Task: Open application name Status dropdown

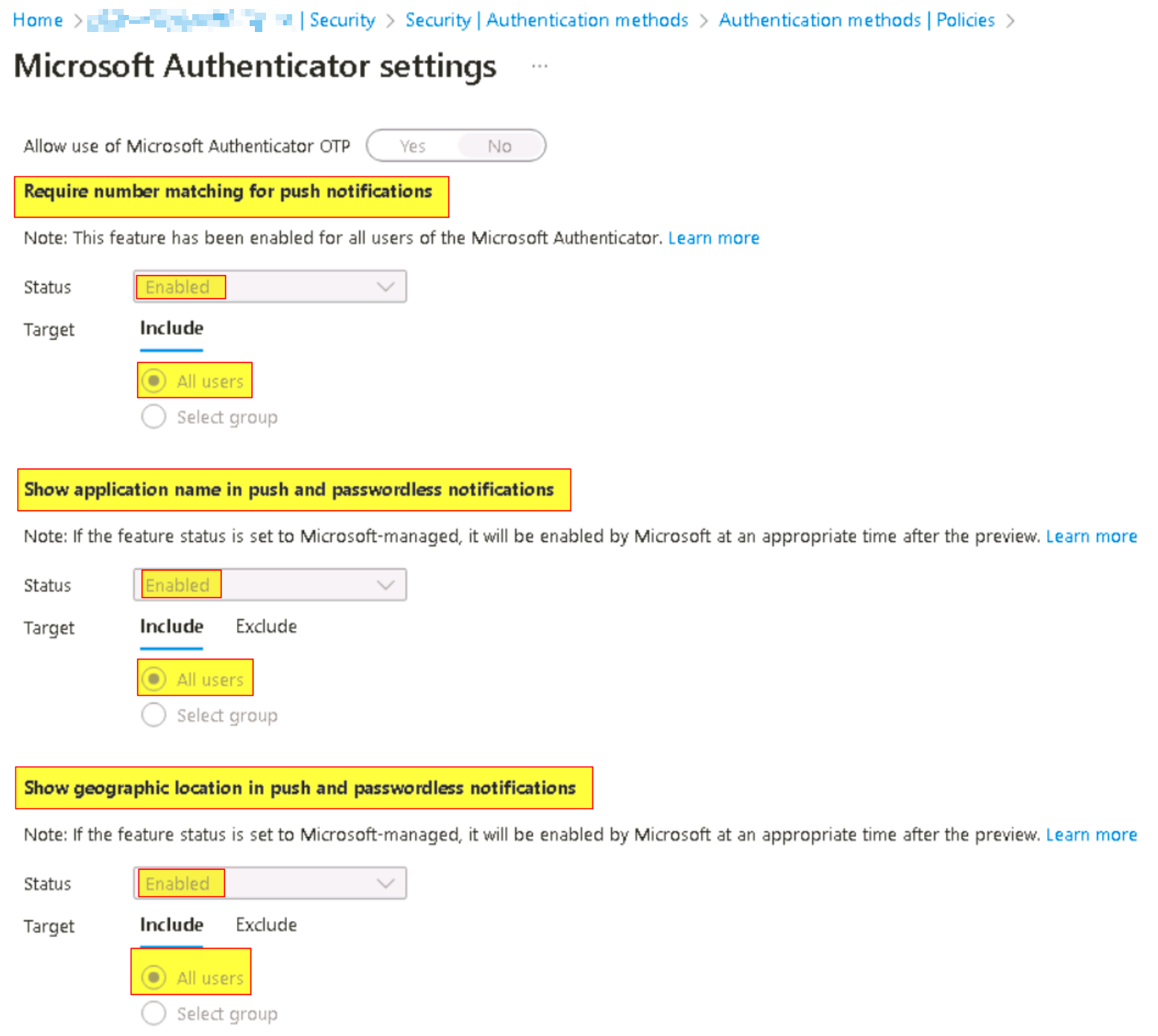Action: click(270, 585)
